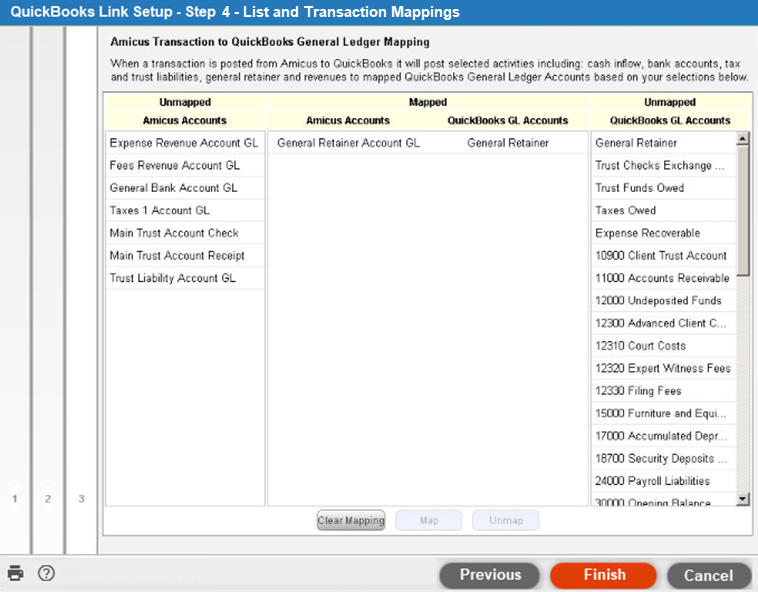The height and width of the screenshot is (592, 758).
Task: Select 12300 Advanced Client C... account
Action: [663, 323]
